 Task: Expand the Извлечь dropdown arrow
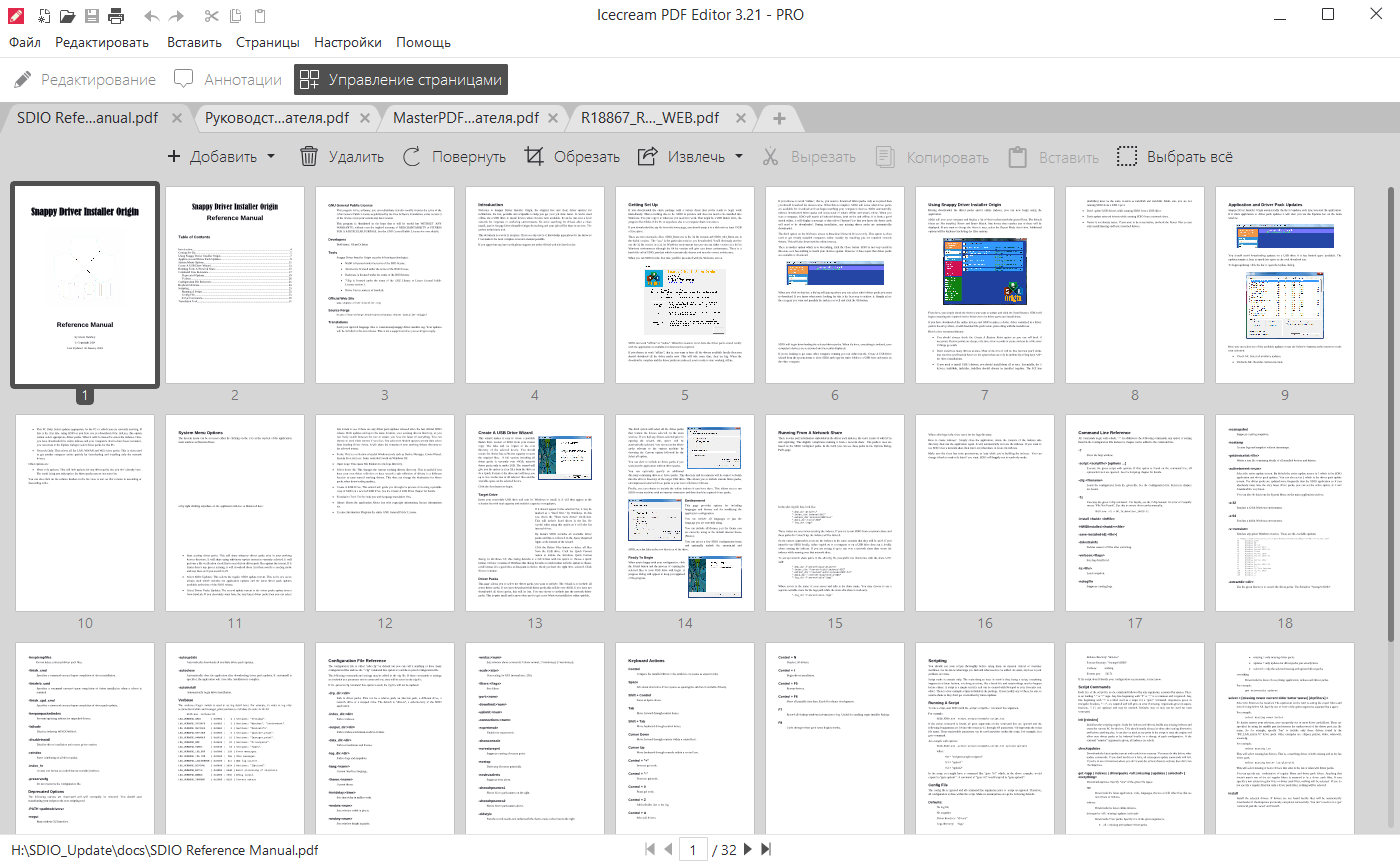[x=738, y=157]
